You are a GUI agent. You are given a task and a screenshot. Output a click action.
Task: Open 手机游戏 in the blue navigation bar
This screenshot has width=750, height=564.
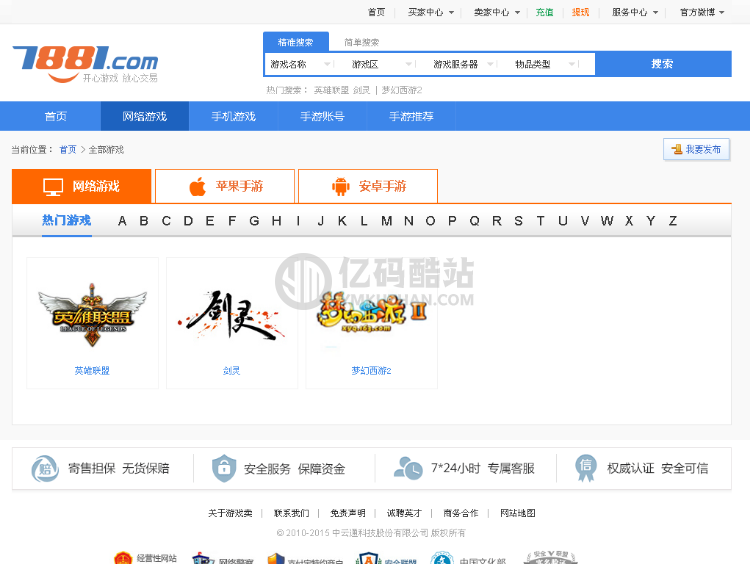coord(233,116)
